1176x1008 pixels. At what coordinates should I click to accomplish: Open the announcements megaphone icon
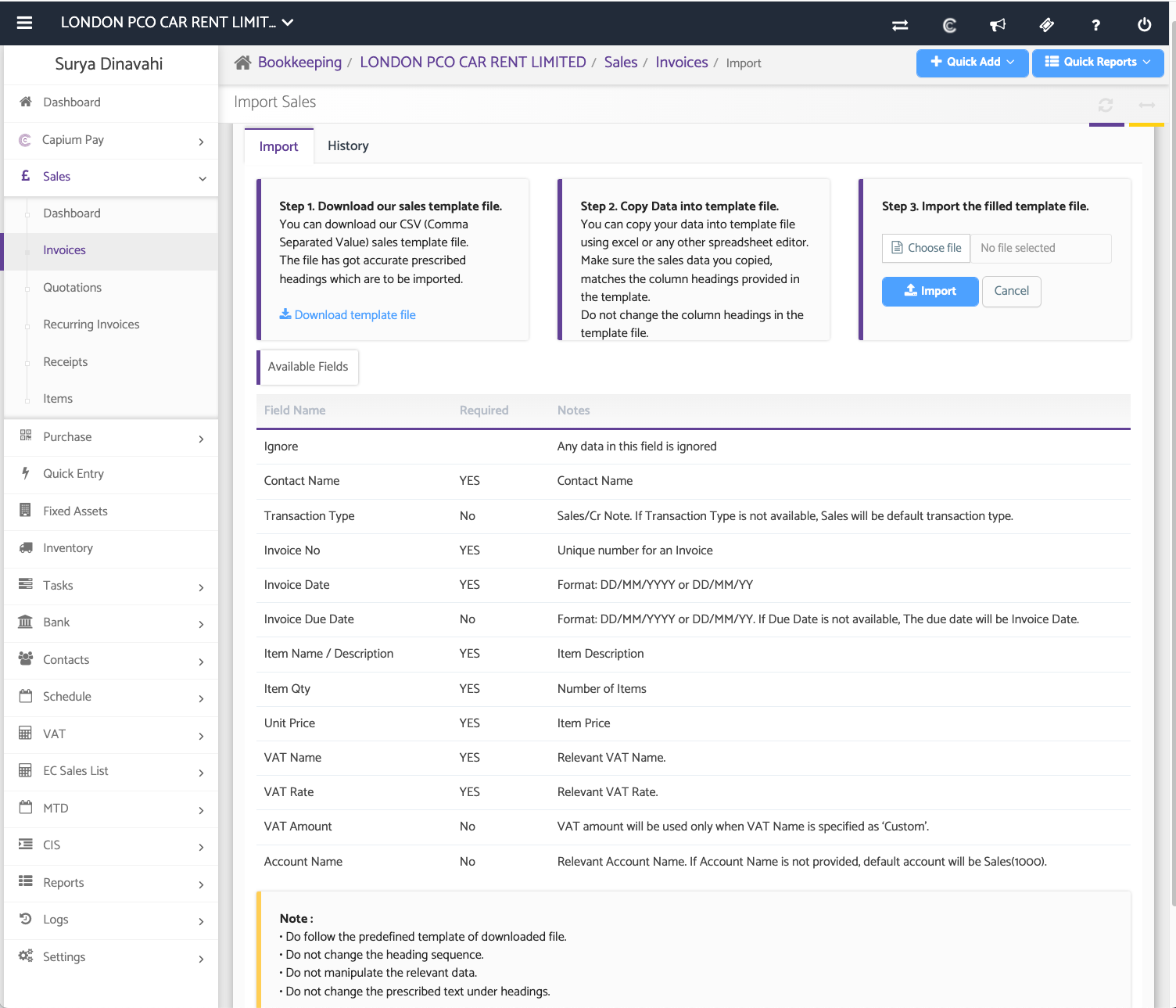[x=998, y=25]
